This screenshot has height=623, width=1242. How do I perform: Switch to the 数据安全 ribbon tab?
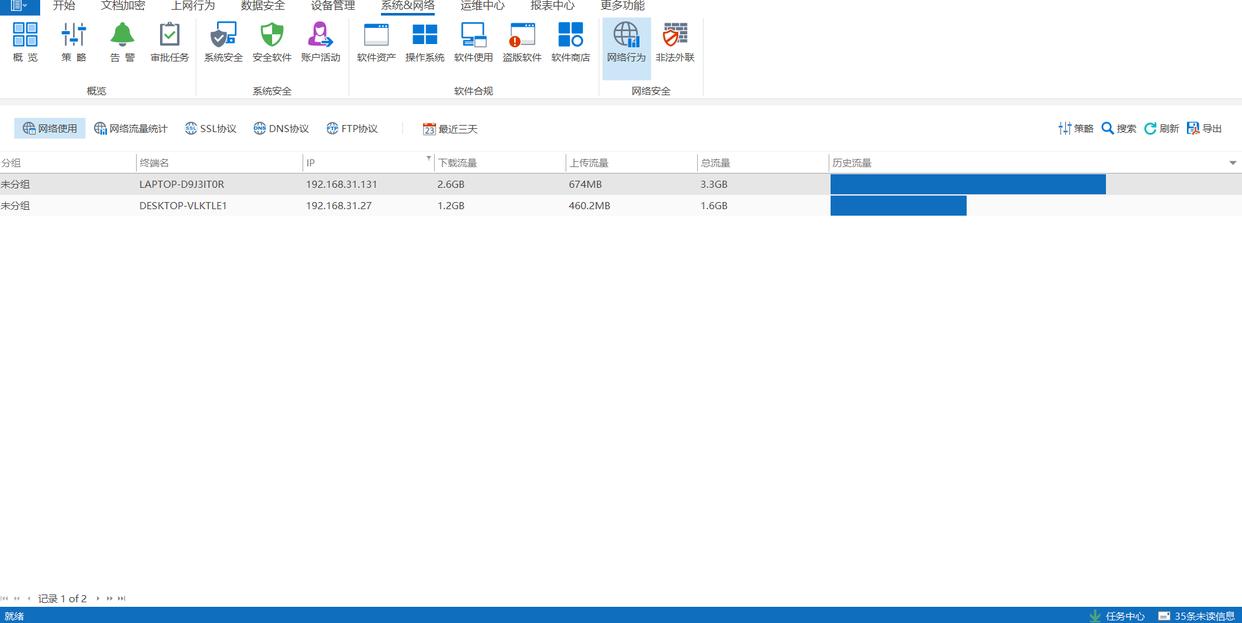pos(263,6)
